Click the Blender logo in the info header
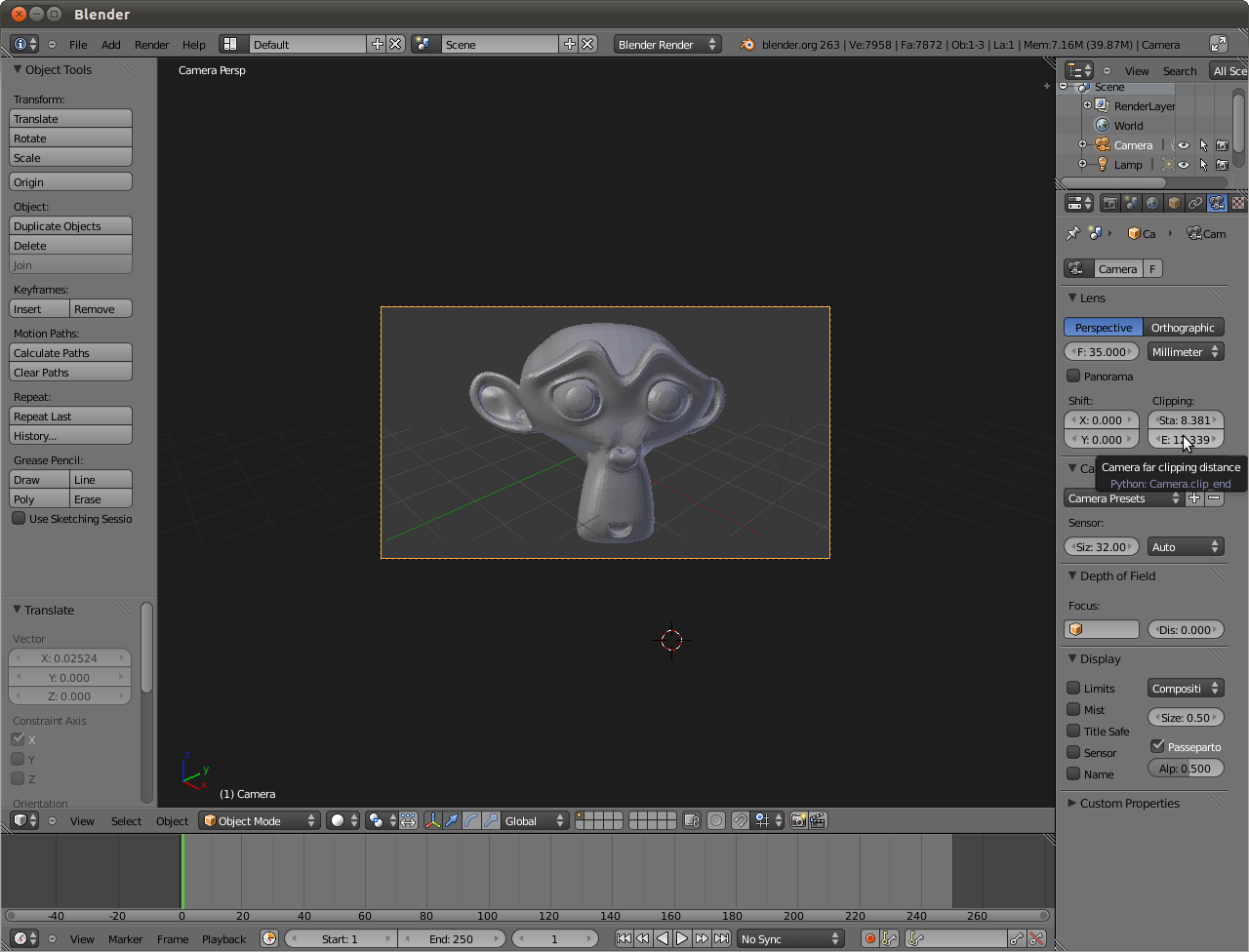 (x=747, y=44)
